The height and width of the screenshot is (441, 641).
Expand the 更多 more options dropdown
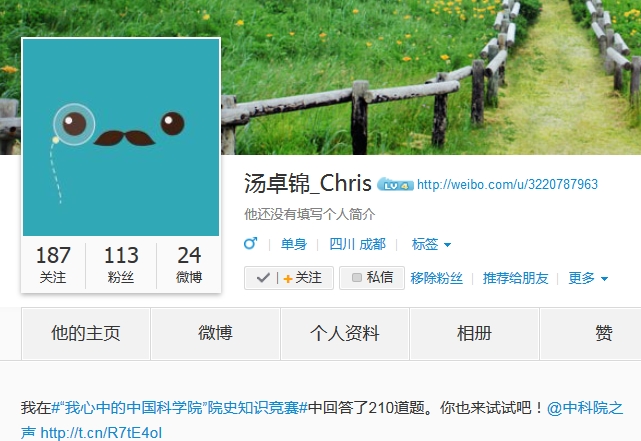(x=588, y=278)
